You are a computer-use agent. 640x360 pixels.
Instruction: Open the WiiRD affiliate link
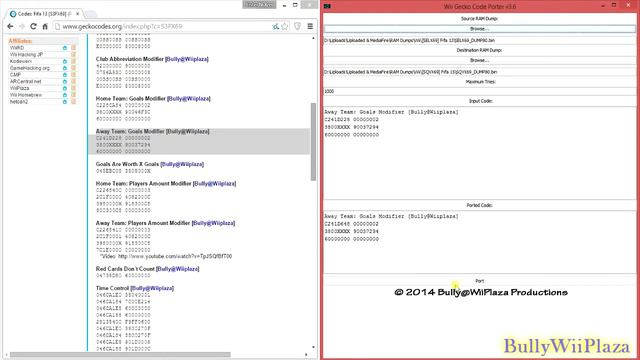click(17, 48)
